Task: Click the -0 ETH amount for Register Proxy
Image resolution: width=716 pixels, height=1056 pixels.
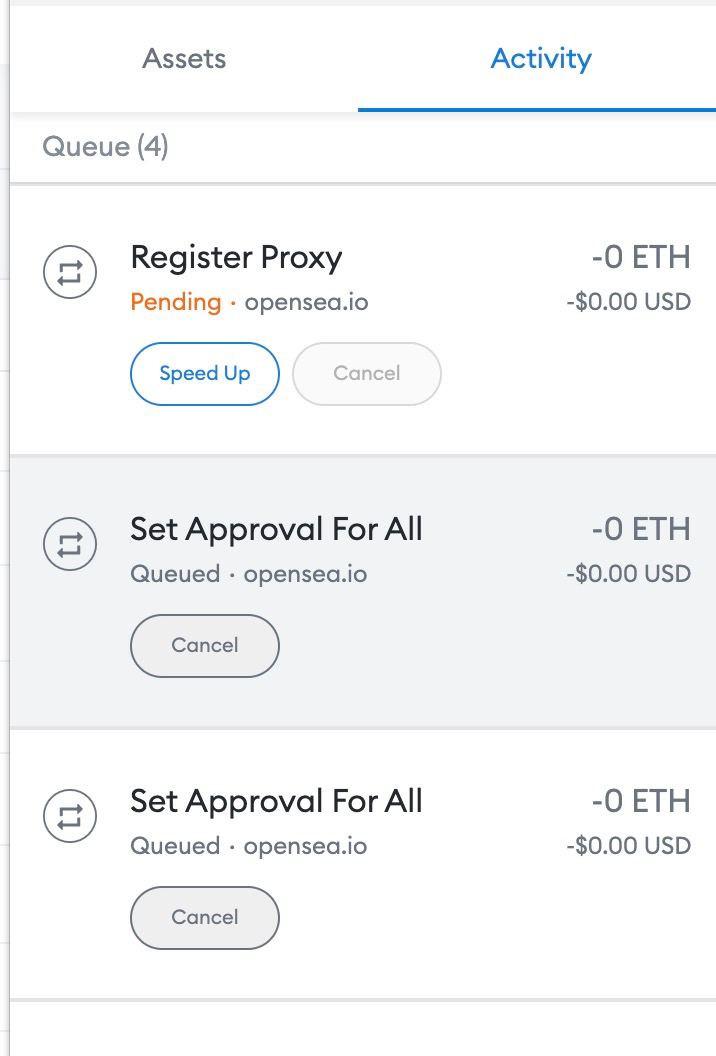Action: pos(641,257)
